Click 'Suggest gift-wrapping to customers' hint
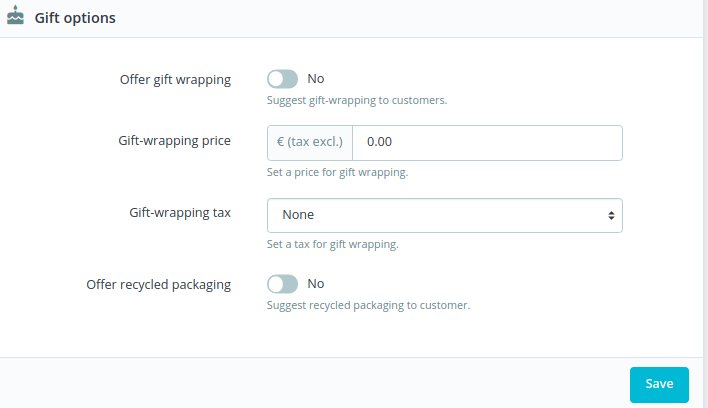 [357, 100]
